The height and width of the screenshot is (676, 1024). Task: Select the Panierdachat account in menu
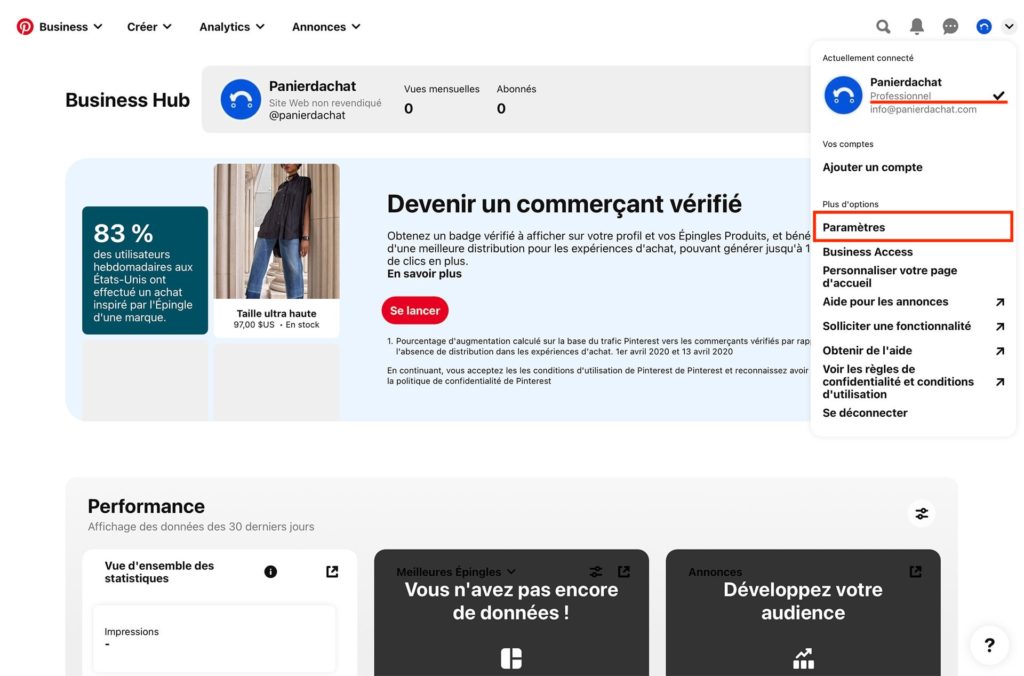[914, 95]
